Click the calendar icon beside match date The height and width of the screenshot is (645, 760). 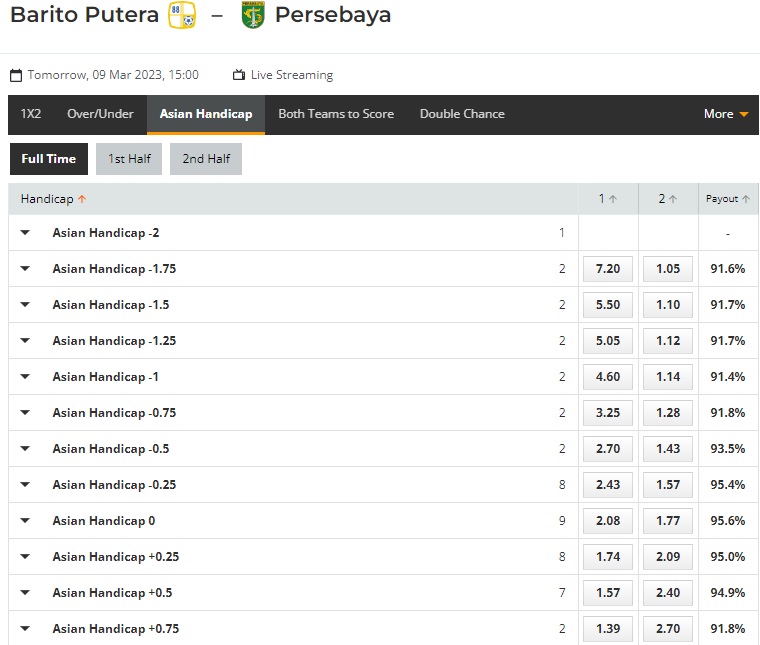click(16, 75)
